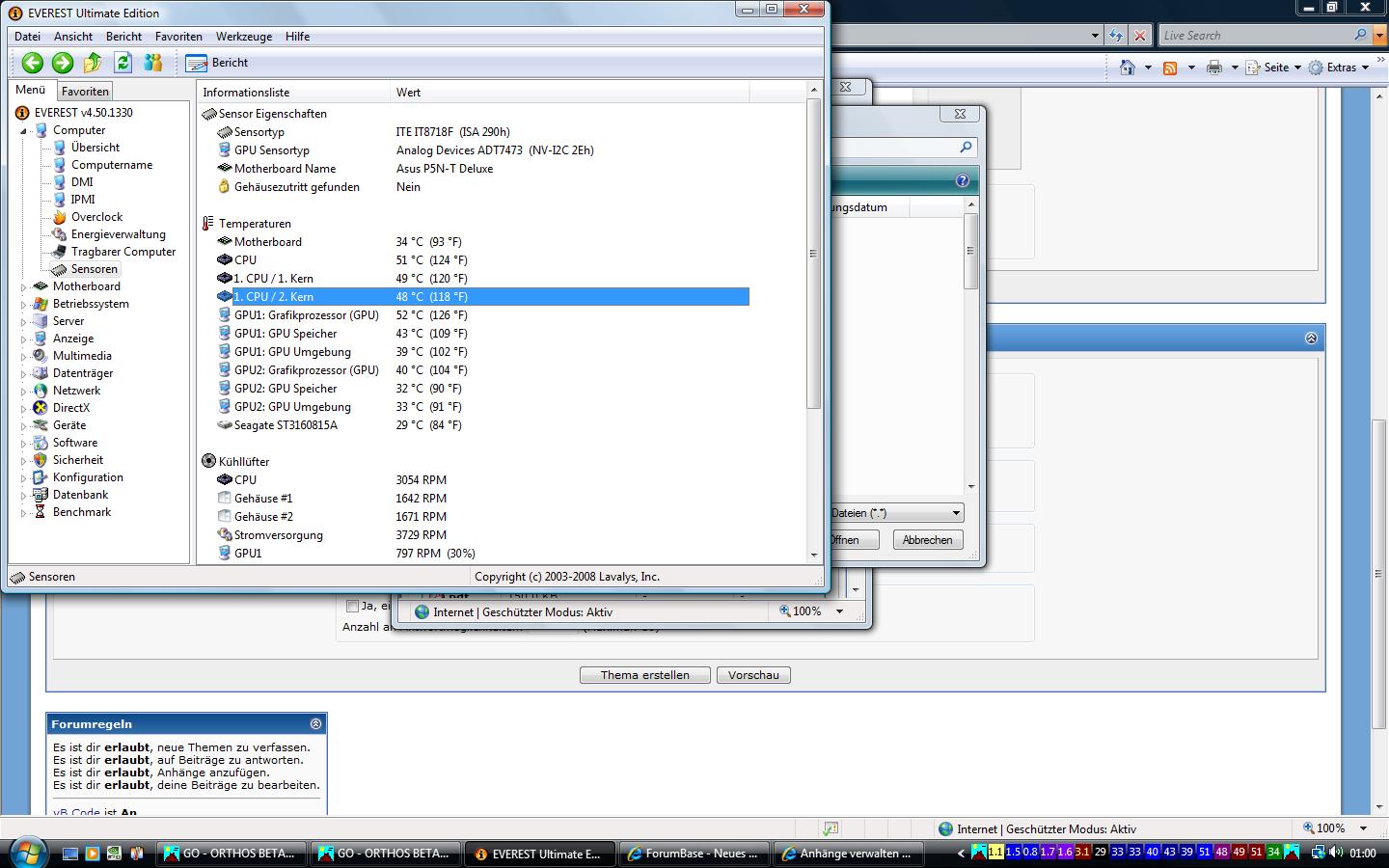
Task: Click the Informationsliste column header
Action: tap(294, 93)
